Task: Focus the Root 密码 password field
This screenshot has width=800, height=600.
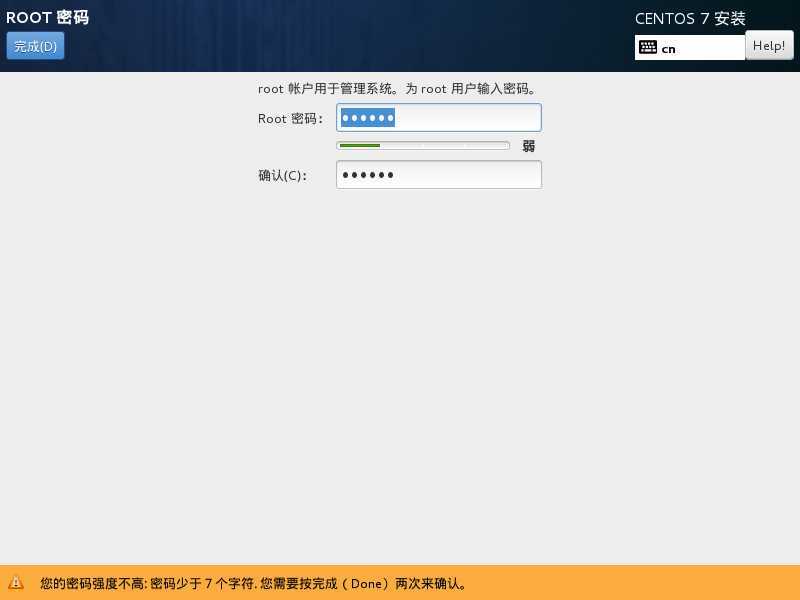Action: coord(439,118)
